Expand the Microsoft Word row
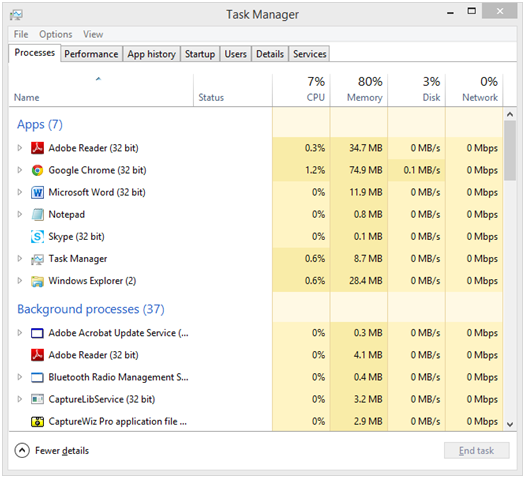 click(x=19, y=192)
